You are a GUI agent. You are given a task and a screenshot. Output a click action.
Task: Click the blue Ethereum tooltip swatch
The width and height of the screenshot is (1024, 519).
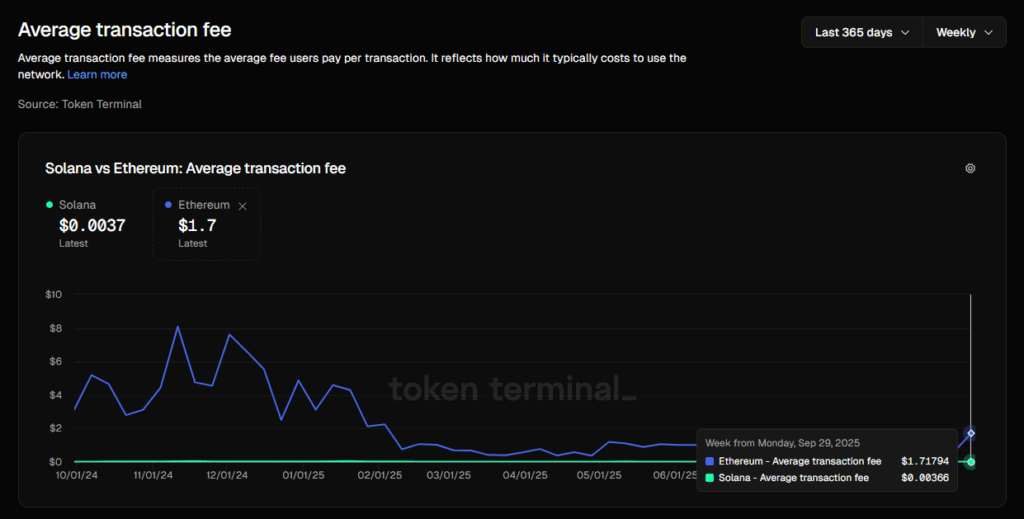(x=709, y=462)
